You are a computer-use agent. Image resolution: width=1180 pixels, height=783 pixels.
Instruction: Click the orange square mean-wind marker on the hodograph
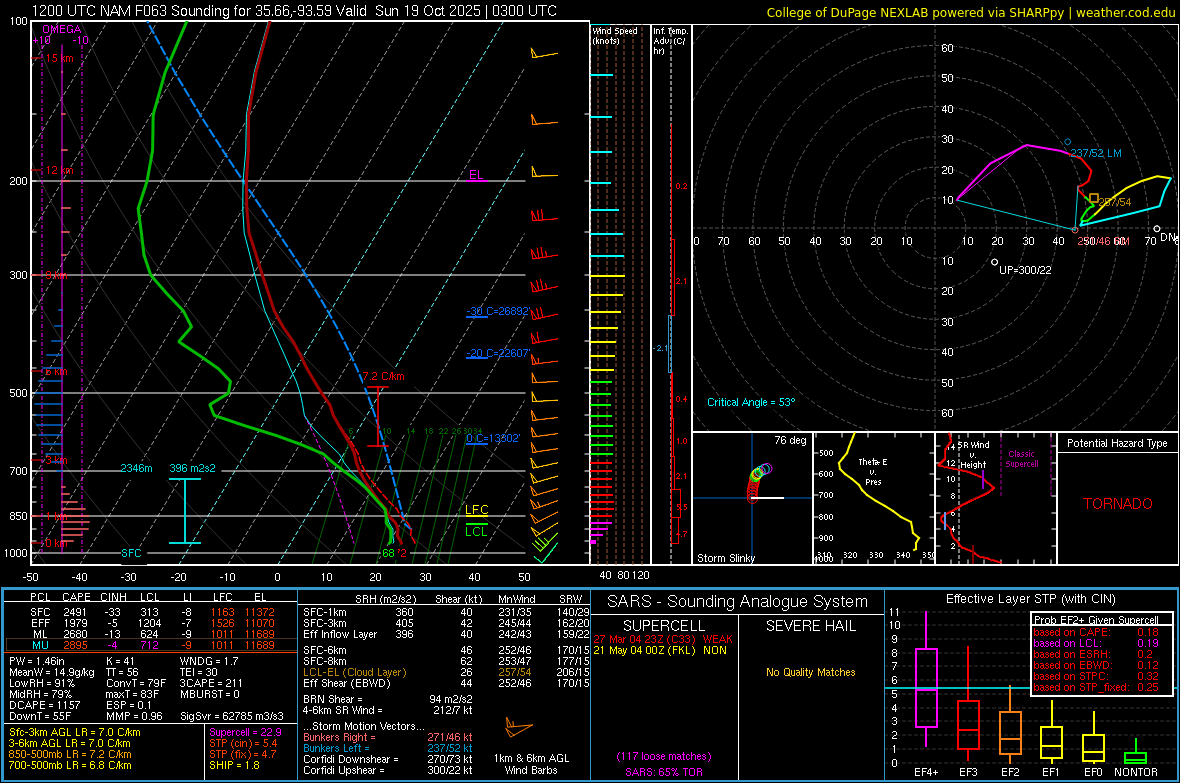[x=1093, y=198]
